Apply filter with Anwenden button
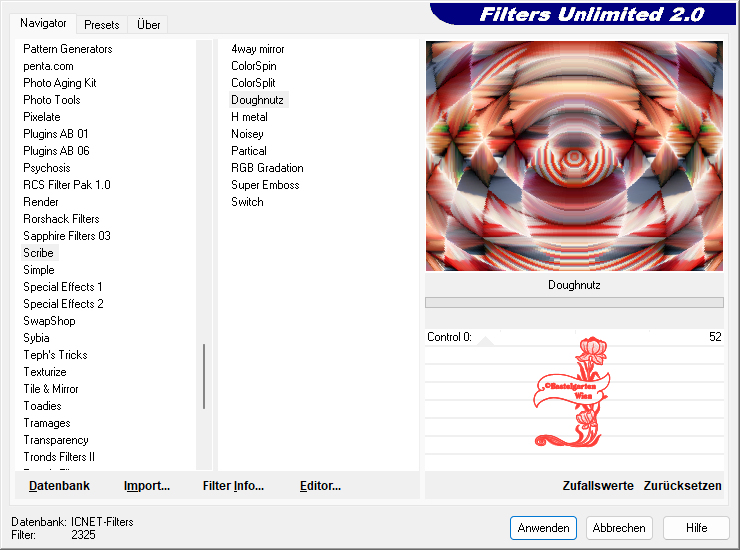The image size is (740, 550). pos(543,528)
